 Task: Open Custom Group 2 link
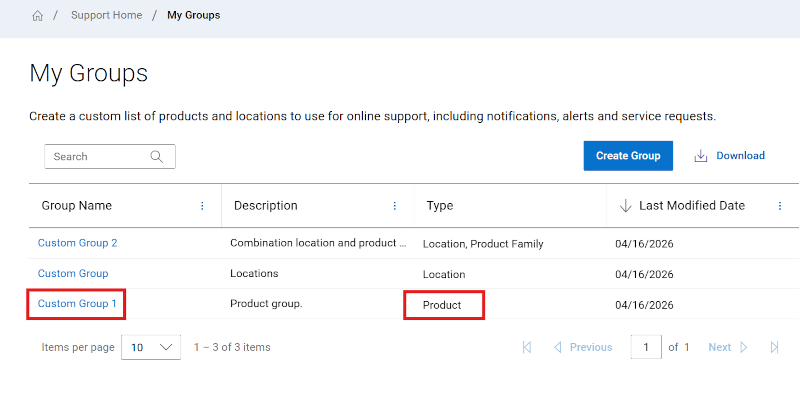pos(78,243)
